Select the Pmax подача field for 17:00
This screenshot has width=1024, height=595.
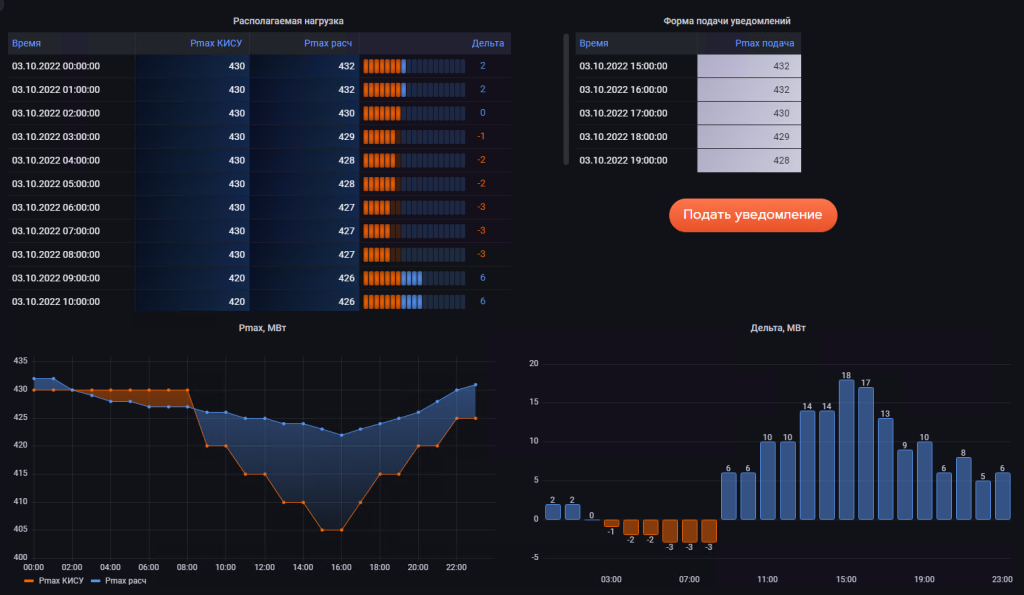[x=748, y=114]
